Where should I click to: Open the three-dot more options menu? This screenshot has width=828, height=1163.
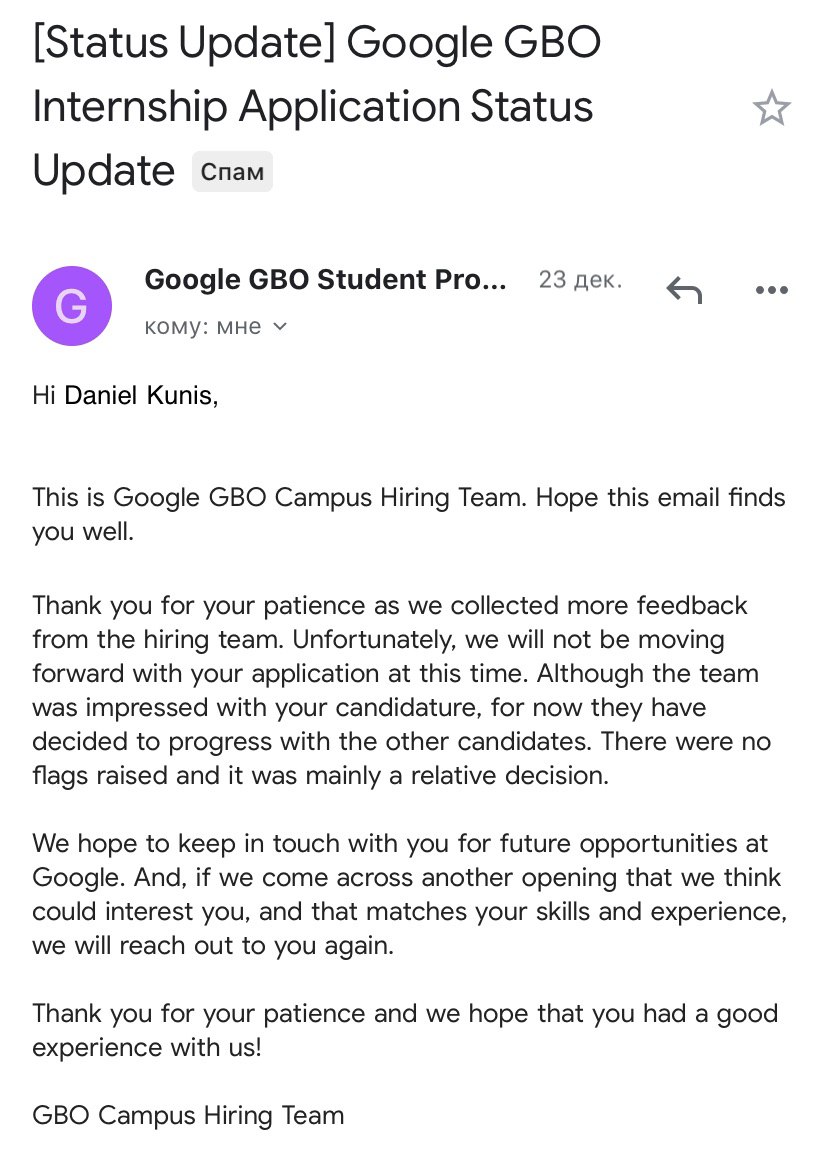click(x=772, y=290)
